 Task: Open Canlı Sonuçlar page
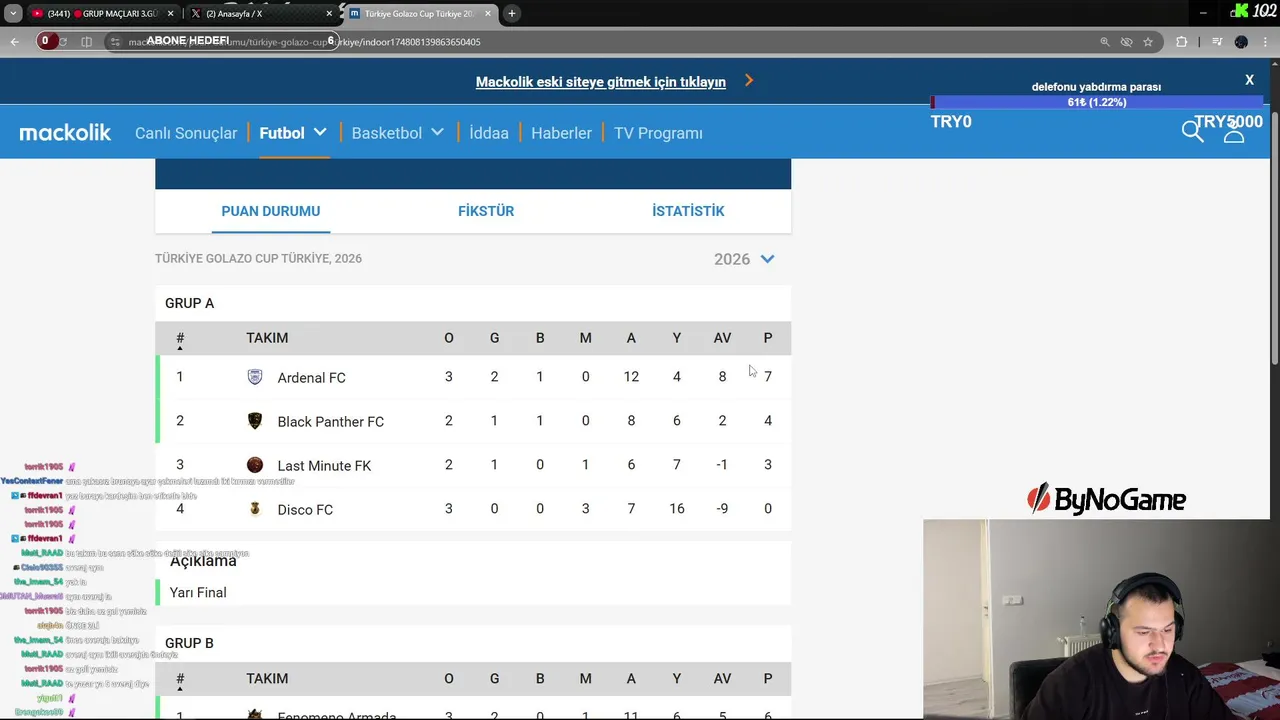tap(186, 133)
